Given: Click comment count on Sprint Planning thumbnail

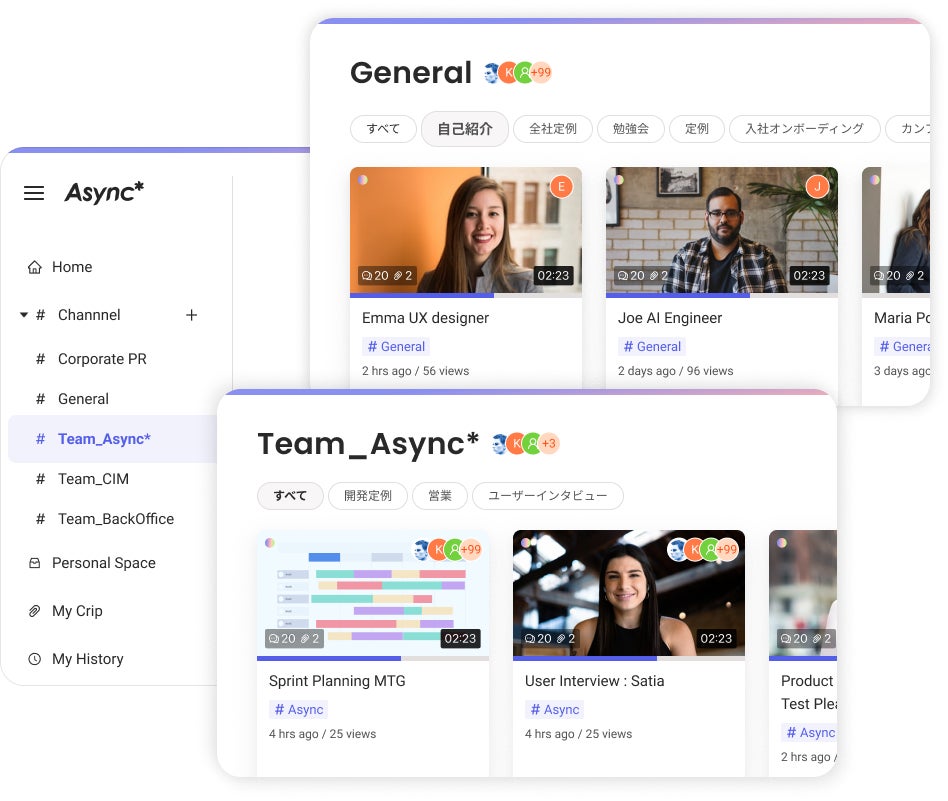Looking at the screenshot, I should click(282, 638).
